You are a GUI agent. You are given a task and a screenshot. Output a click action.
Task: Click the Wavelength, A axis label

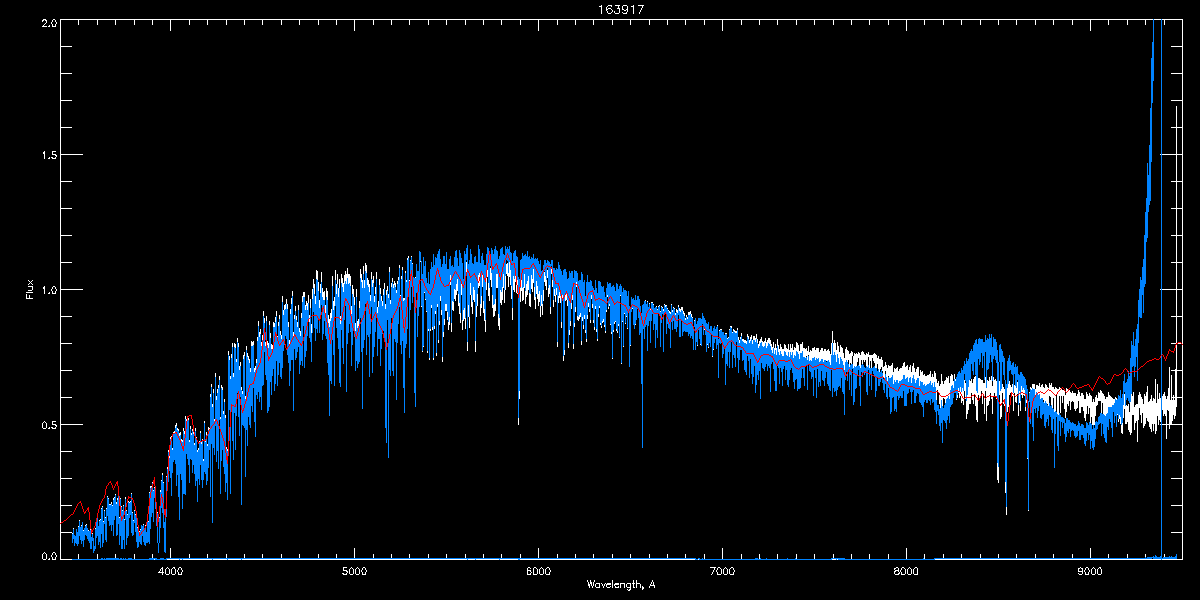[620, 584]
